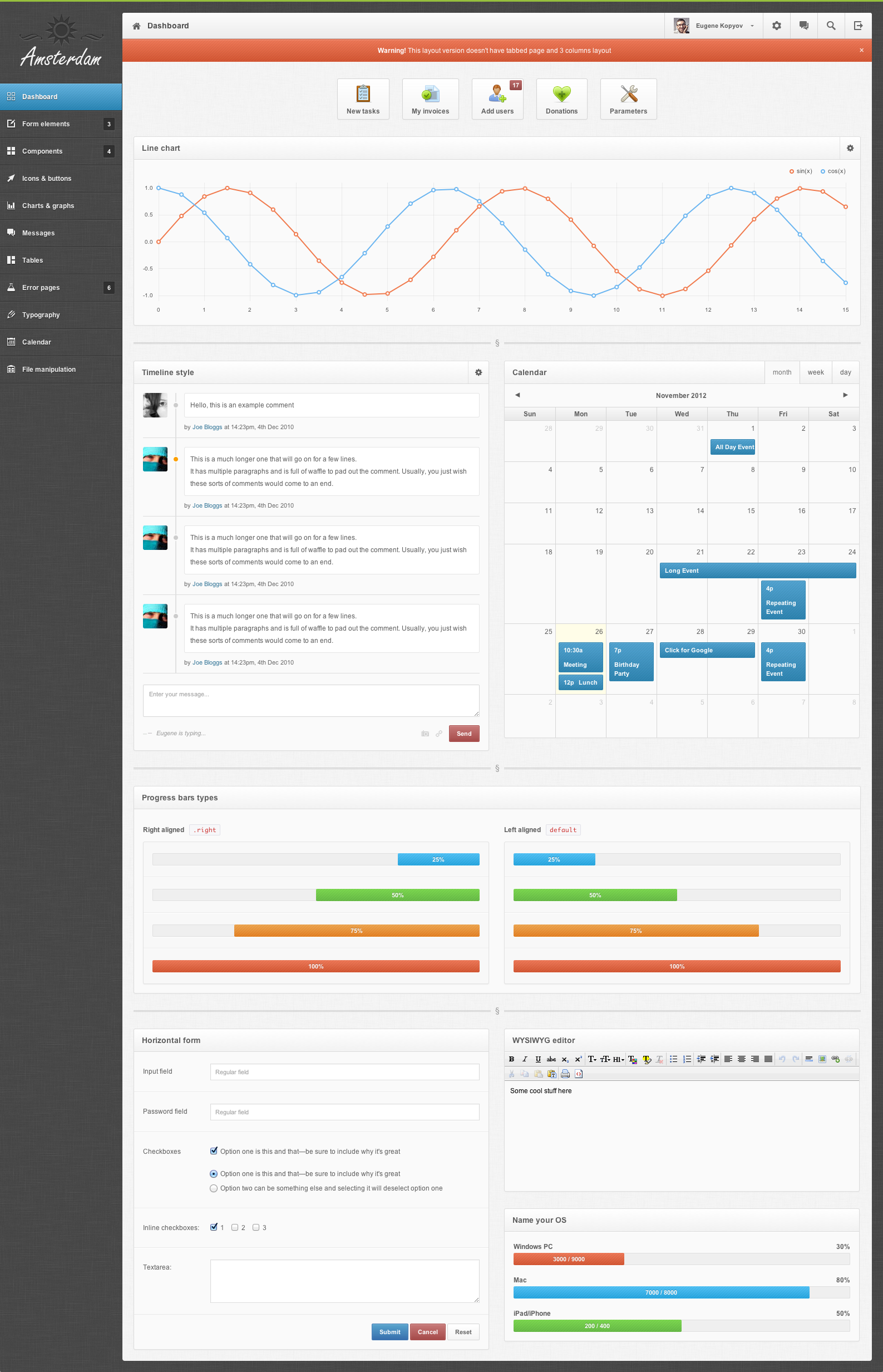Viewport: 883px width, 1372px height.
Task: Apply superscript in the WYSIWYG editor
Action: [x=578, y=1059]
